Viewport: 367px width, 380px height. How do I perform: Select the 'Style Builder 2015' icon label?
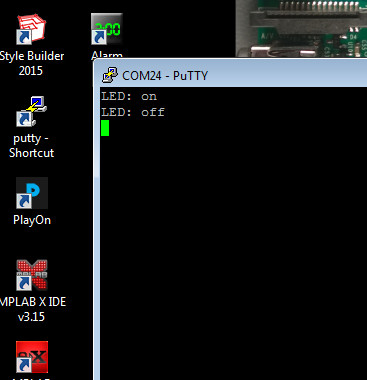(x=32, y=63)
